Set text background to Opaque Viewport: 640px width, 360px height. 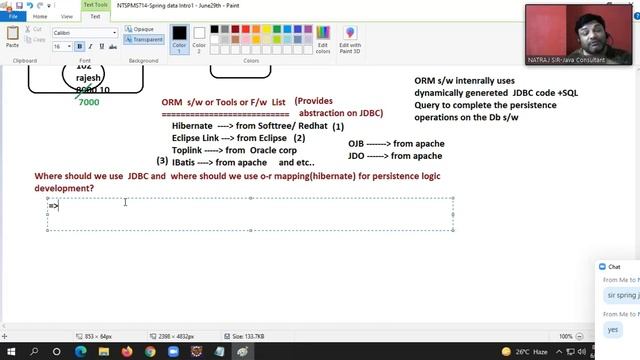point(140,29)
